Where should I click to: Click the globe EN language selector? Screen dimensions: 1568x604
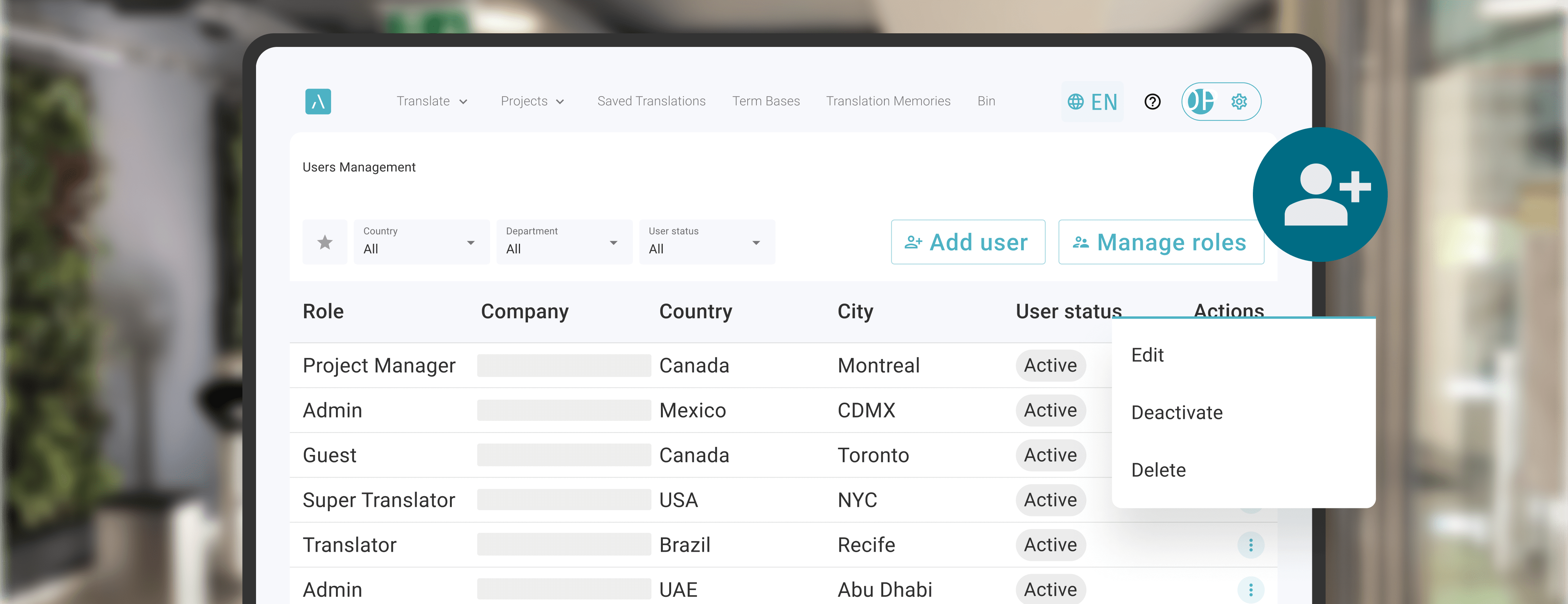coord(1093,101)
